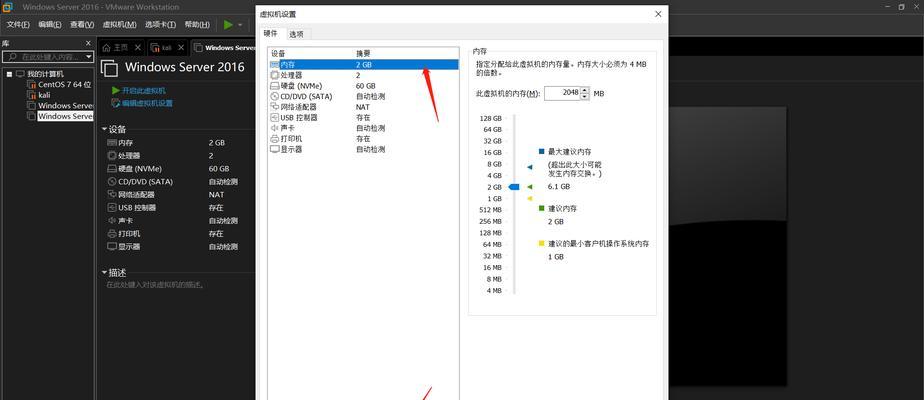
Task: Click CD/DVD (SATA) icon in VM summary device list
Action: point(112,181)
